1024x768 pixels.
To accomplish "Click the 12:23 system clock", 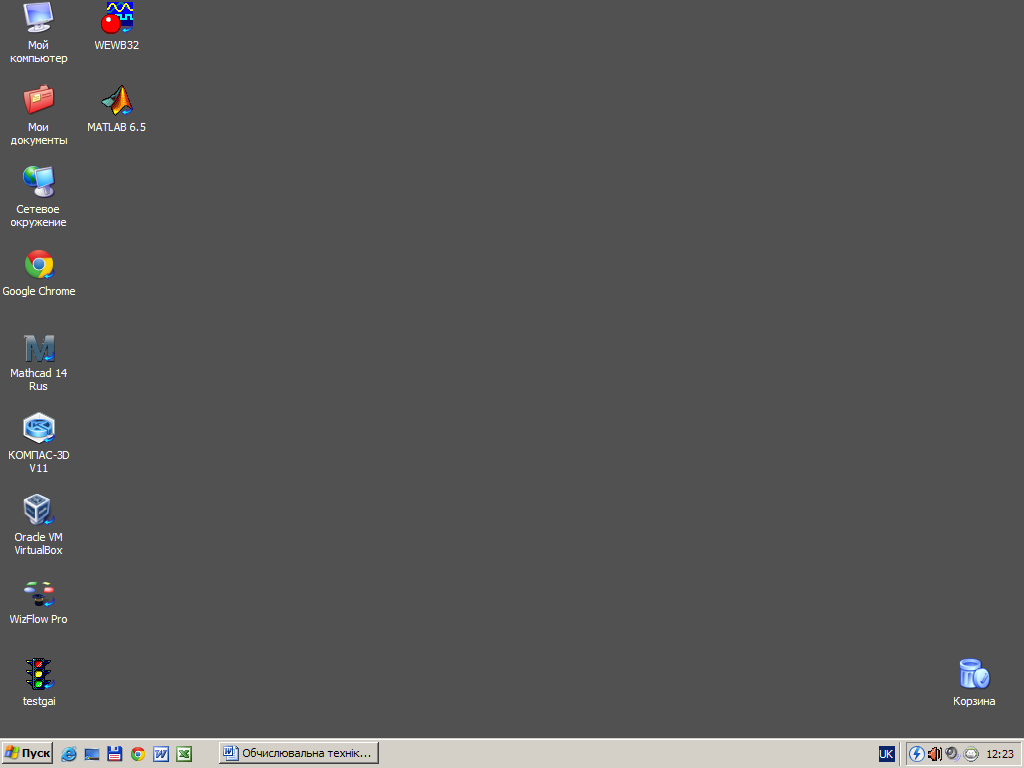I will [999, 754].
